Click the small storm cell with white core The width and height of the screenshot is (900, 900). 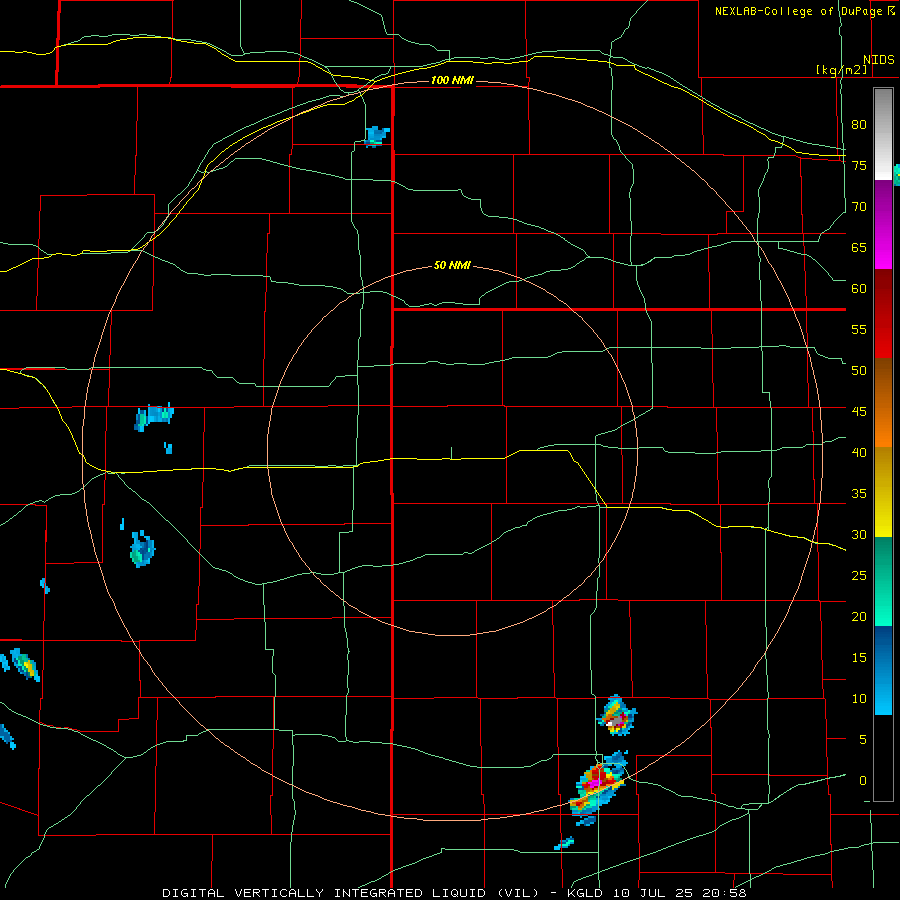pos(617,716)
